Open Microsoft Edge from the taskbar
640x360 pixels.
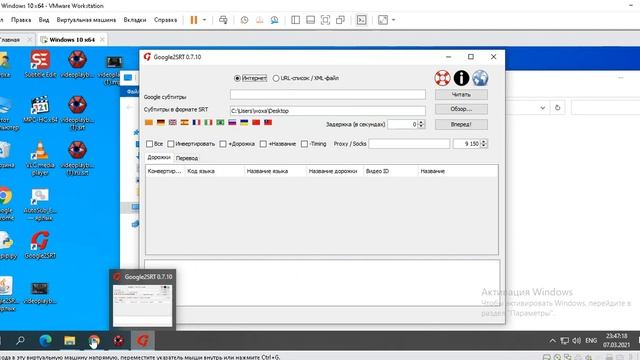click(x=45, y=340)
